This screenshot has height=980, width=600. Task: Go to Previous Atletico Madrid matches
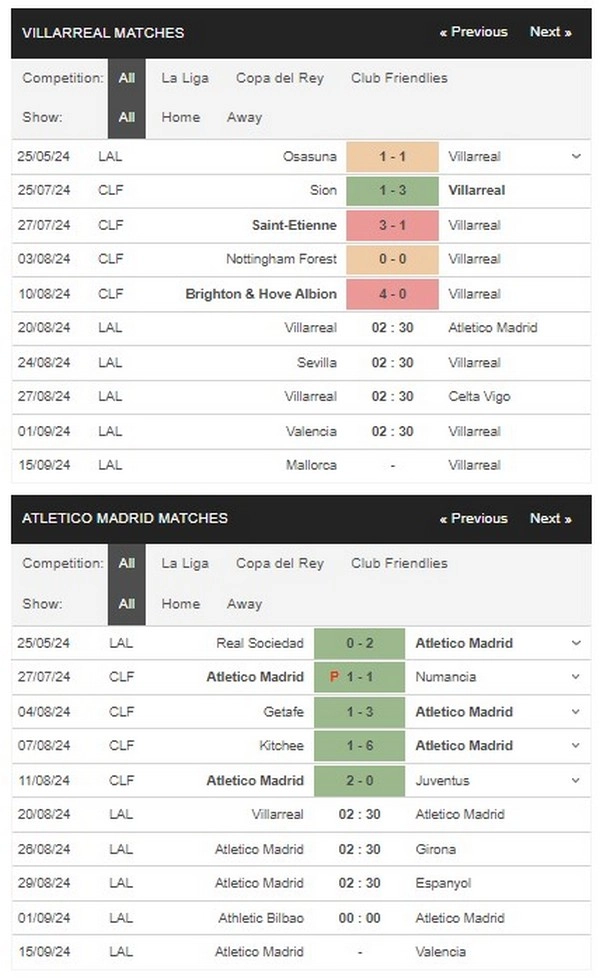[x=474, y=518]
